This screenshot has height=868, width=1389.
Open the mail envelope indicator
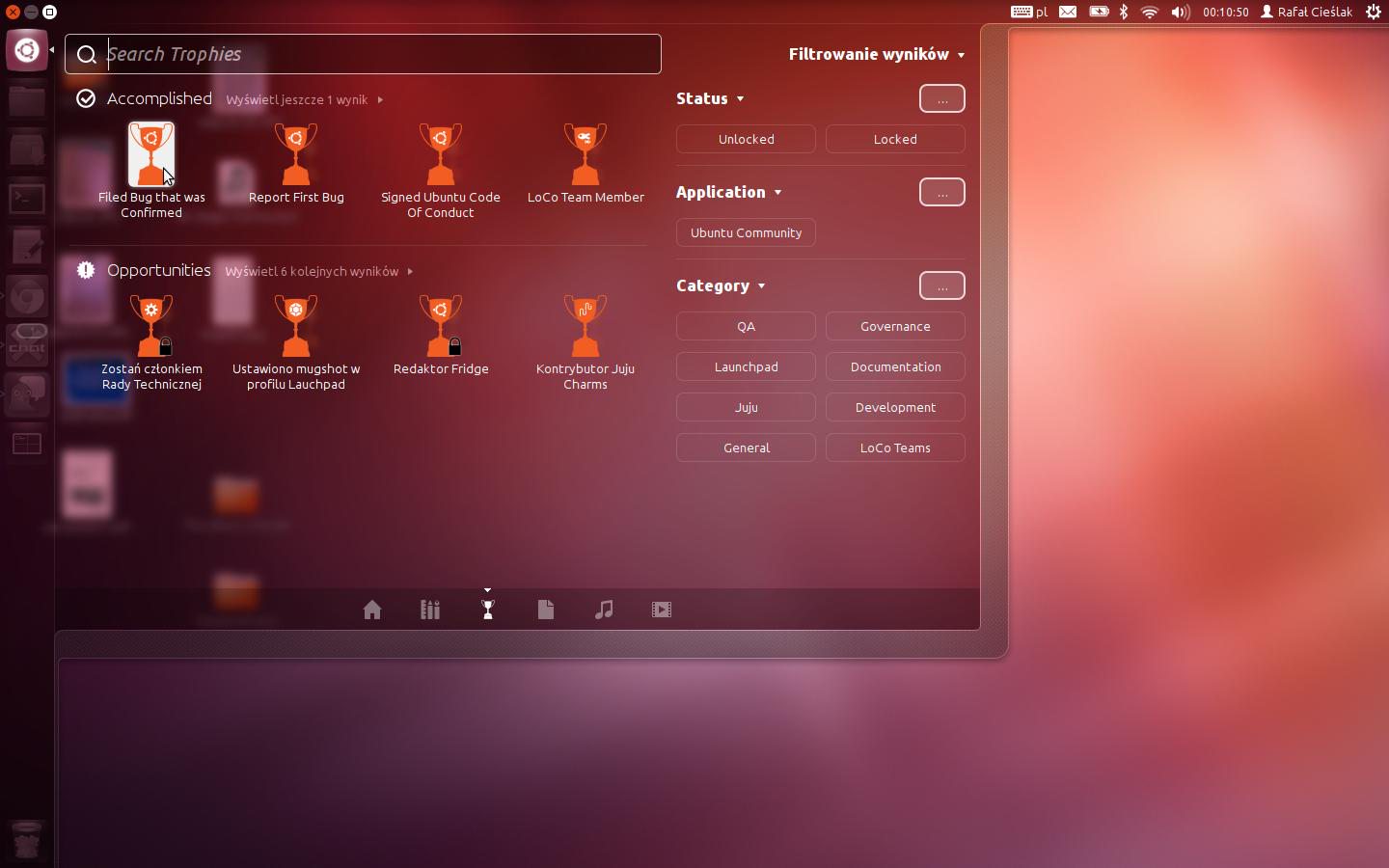[1068, 12]
